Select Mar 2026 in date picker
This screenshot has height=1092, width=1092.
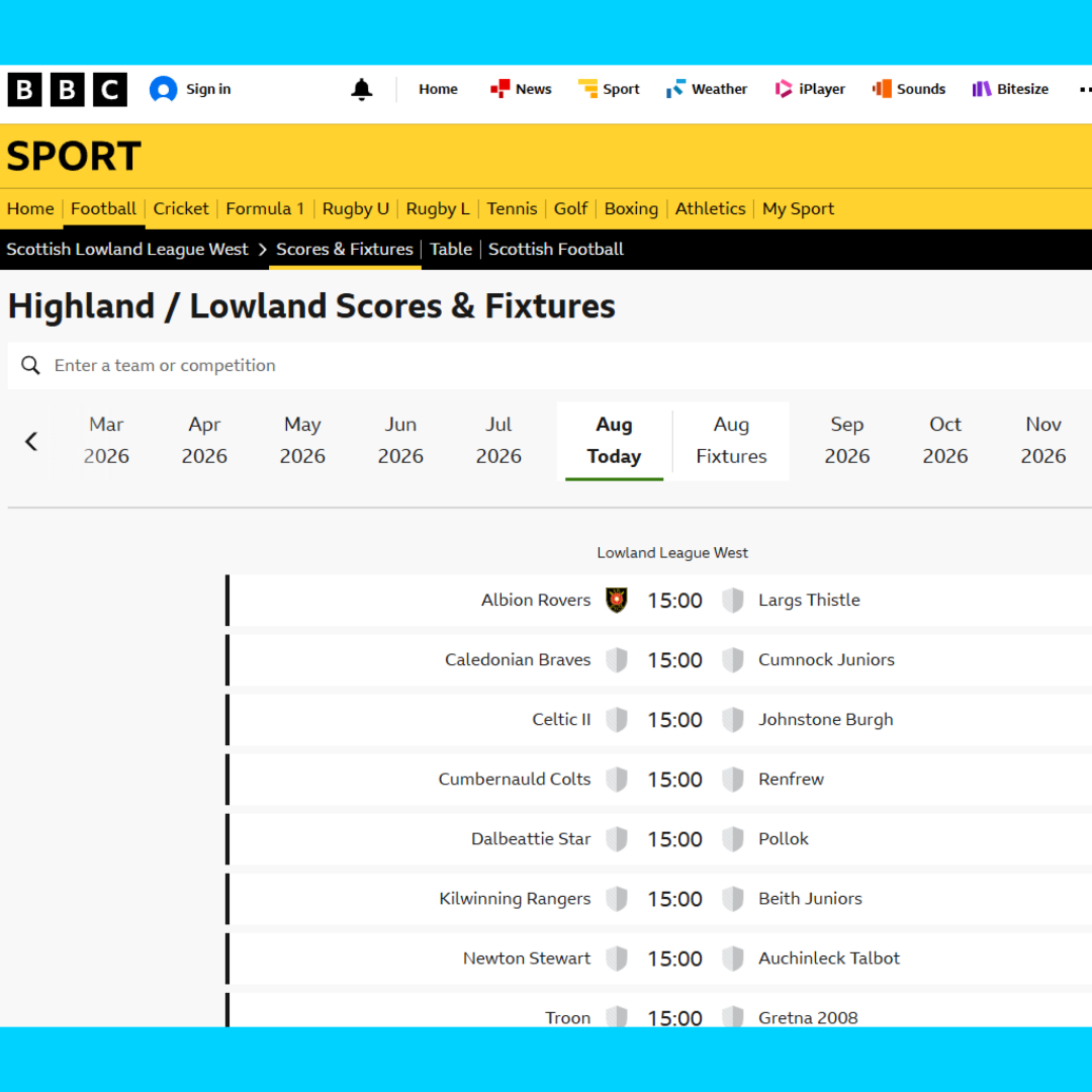[x=106, y=440]
